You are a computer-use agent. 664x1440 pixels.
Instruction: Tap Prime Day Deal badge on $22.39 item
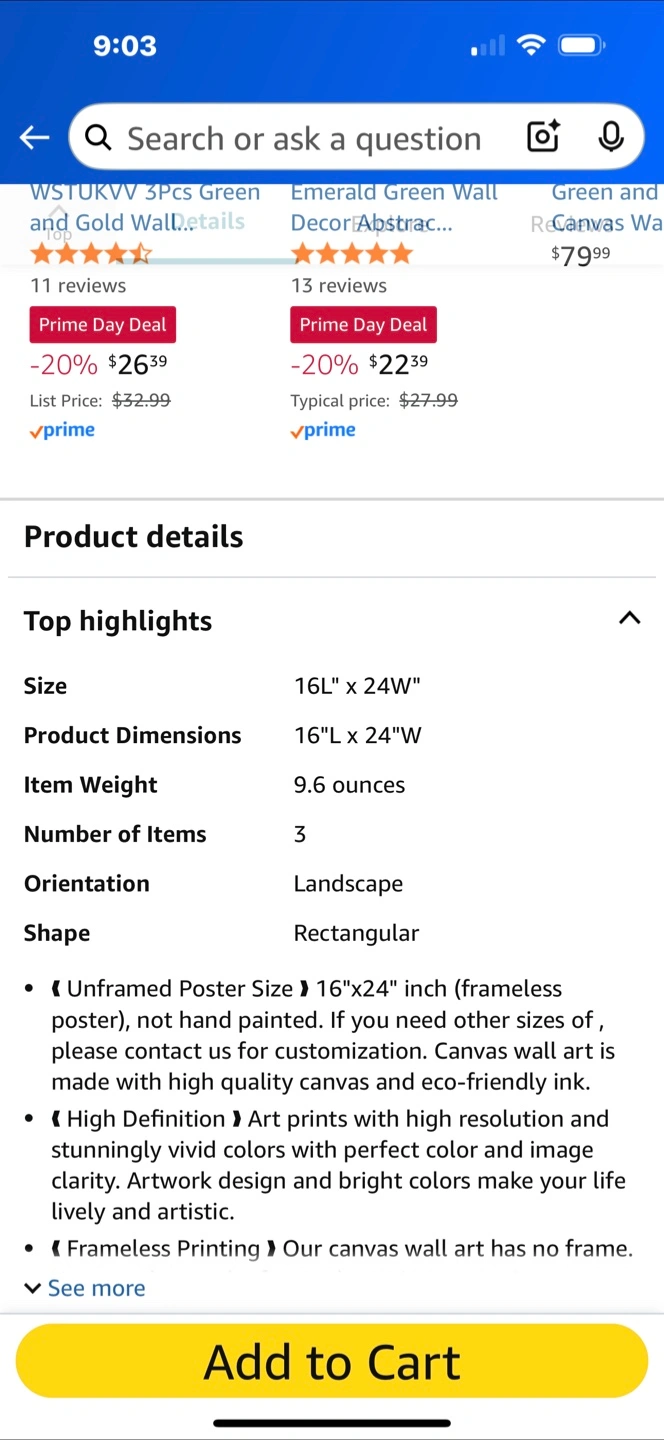[364, 324]
